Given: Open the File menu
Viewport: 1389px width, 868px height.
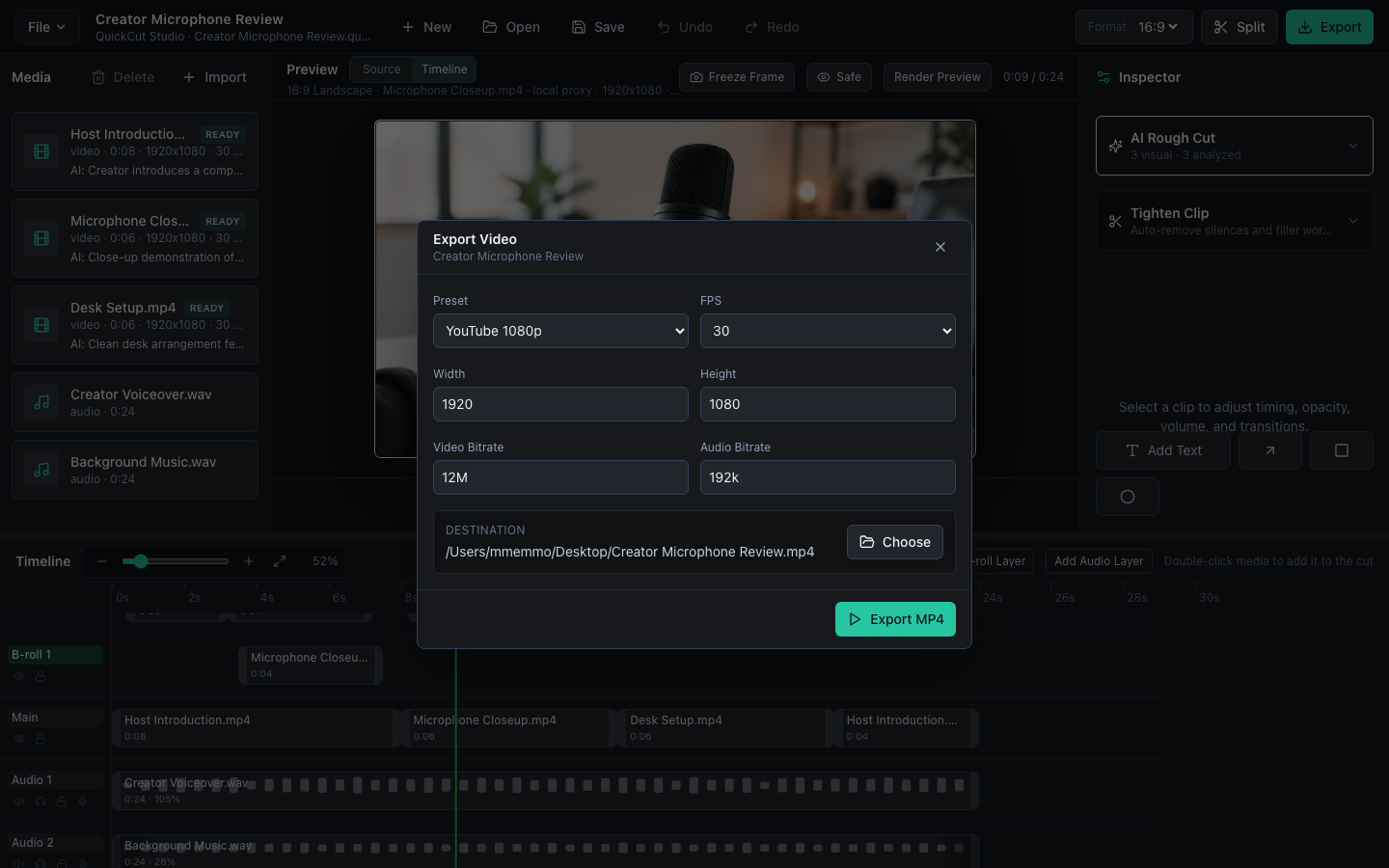Looking at the screenshot, I should coord(46,27).
